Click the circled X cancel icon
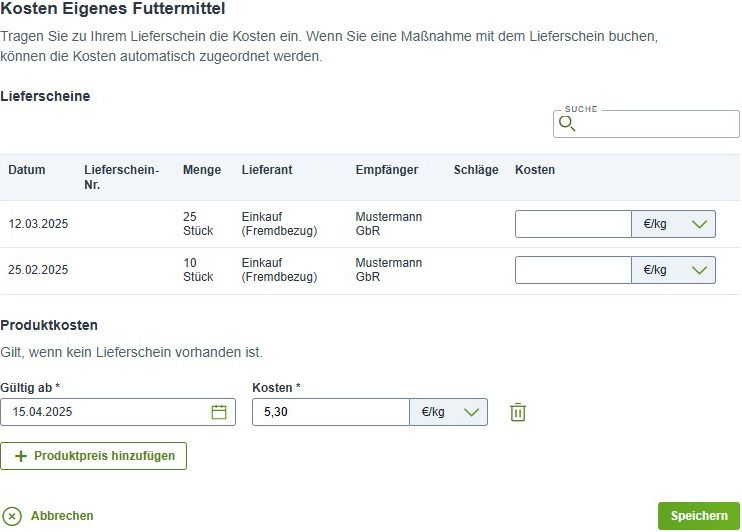742x532 pixels. coord(12,516)
